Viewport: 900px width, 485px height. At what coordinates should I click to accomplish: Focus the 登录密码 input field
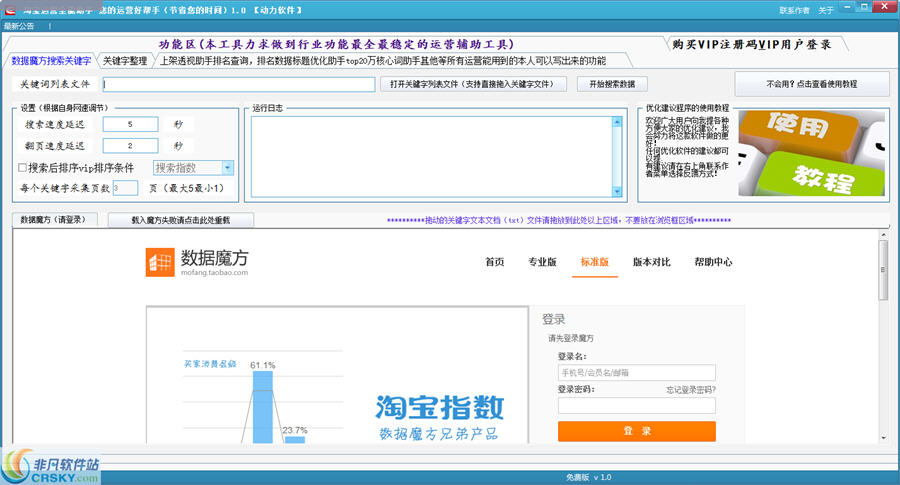pos(637,406)
